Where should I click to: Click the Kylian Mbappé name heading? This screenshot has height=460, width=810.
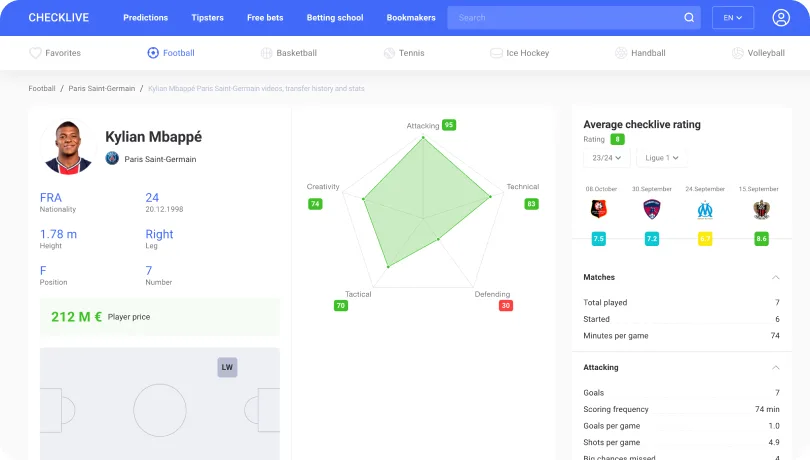(x=153, y=136)
